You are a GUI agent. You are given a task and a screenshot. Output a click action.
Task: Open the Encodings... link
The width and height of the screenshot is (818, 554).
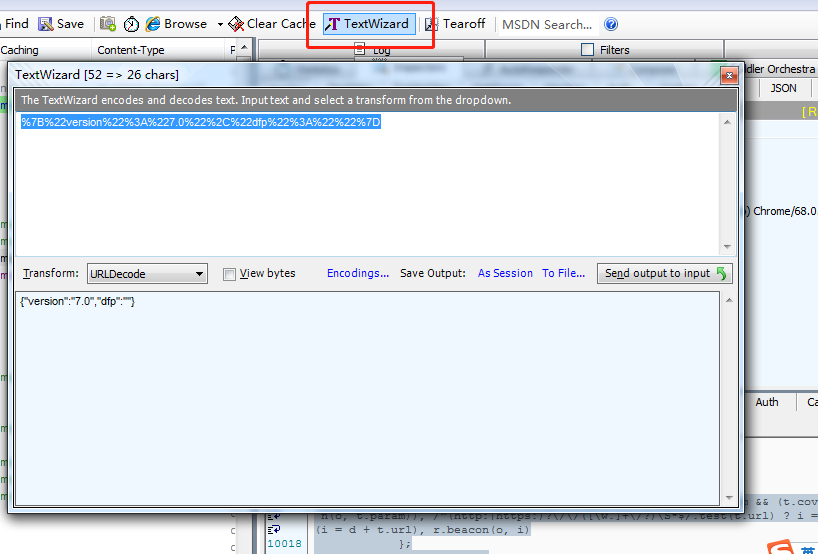[x=358, y=273]
